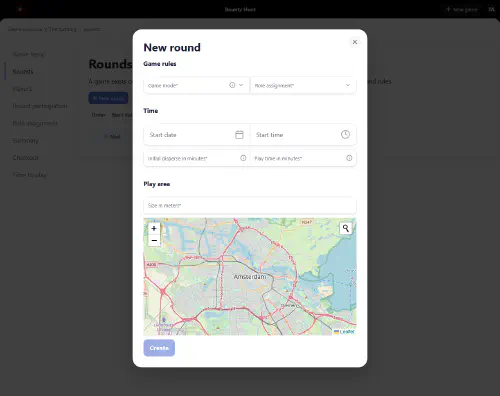500x396 pixels.
Task: Click the Size in meters field
Action: 250,205
